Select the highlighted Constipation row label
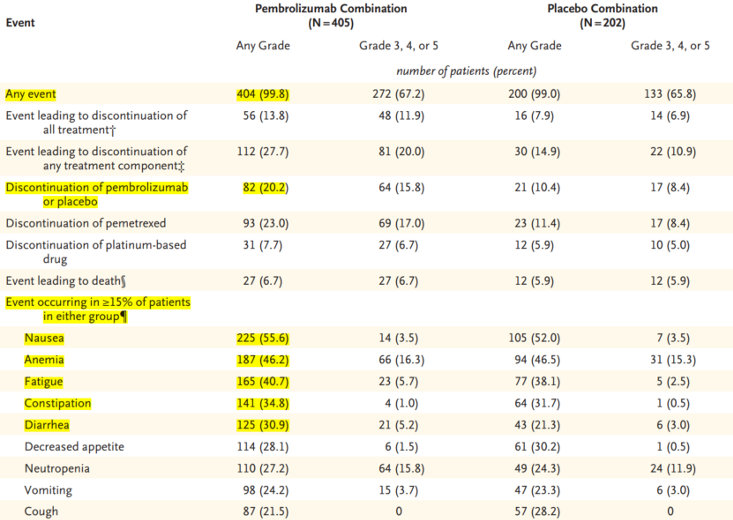The width and height of the screenshot is (733, 520). (58, 404)
